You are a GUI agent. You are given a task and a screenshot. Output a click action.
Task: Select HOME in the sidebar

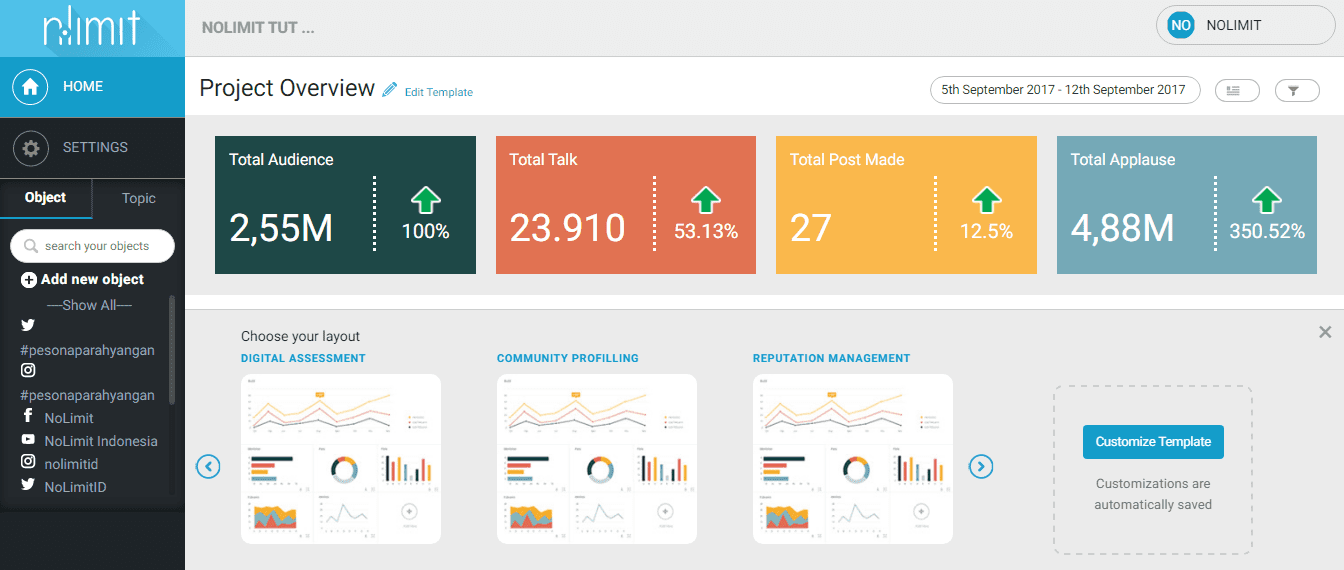coord(92,87)
